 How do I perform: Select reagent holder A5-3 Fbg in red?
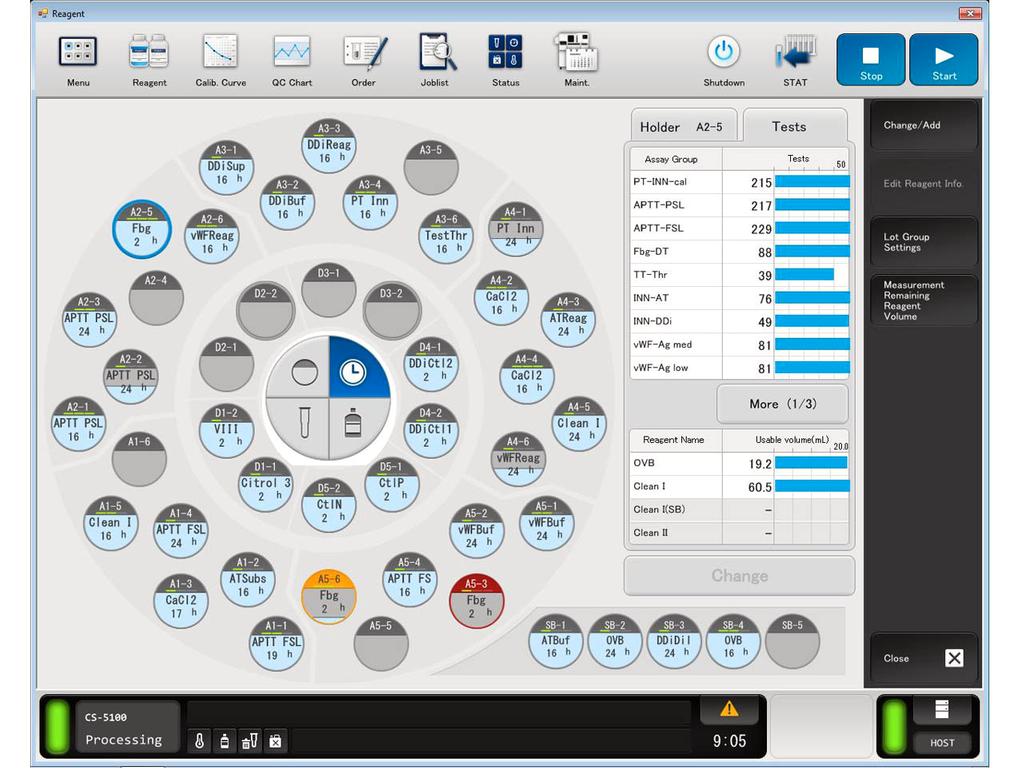[x=477, y=601]
